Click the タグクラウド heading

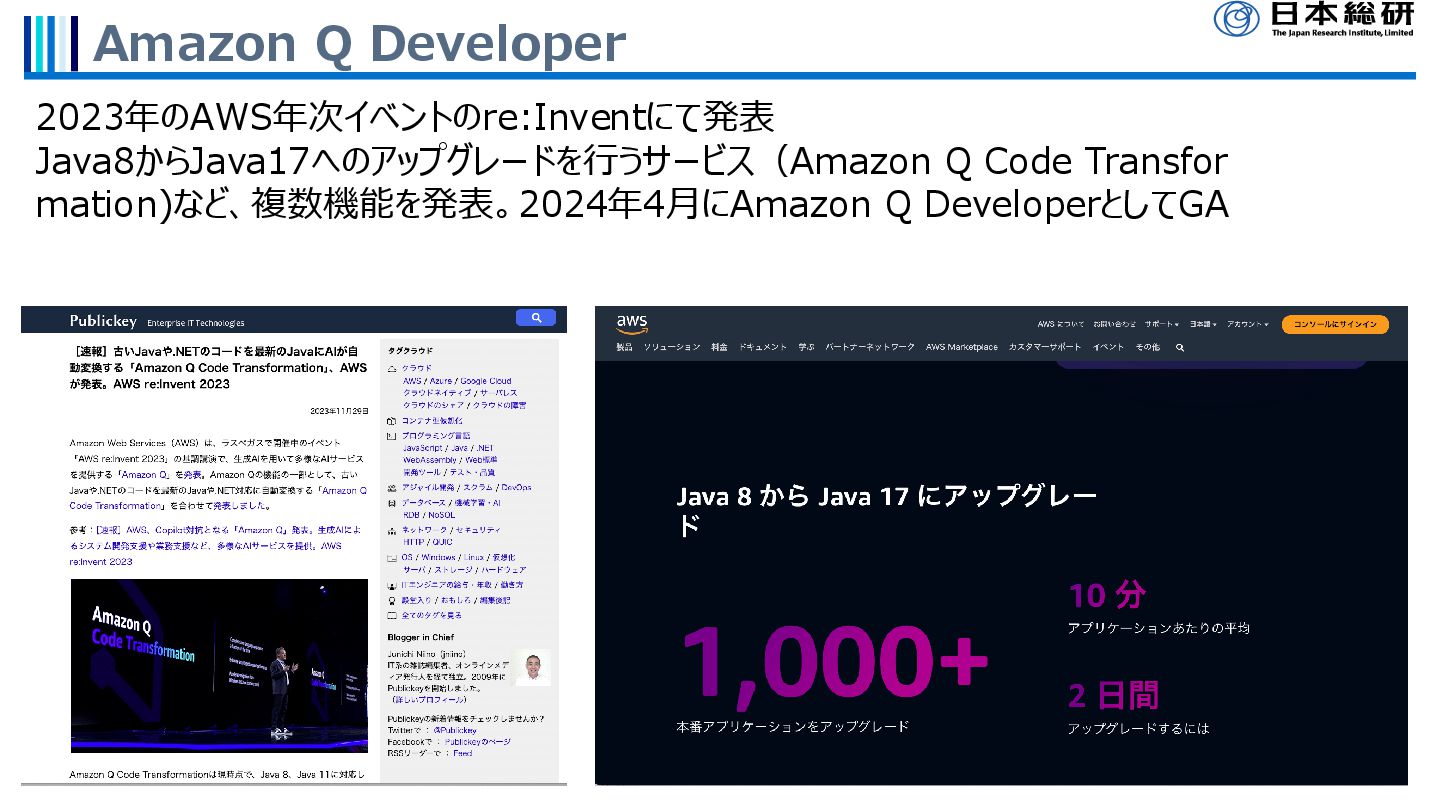click(410, 350)
